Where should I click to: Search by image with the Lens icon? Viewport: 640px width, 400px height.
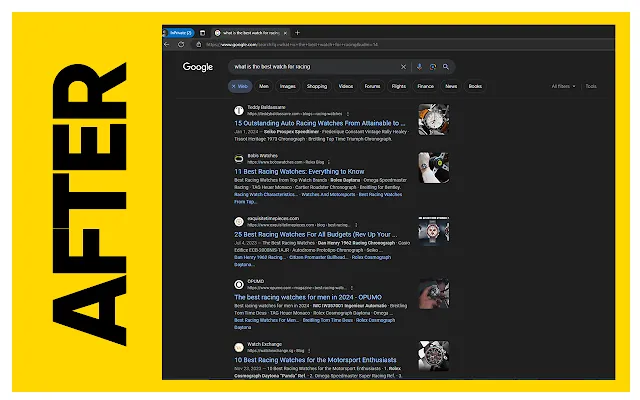(x=433, y=67)
